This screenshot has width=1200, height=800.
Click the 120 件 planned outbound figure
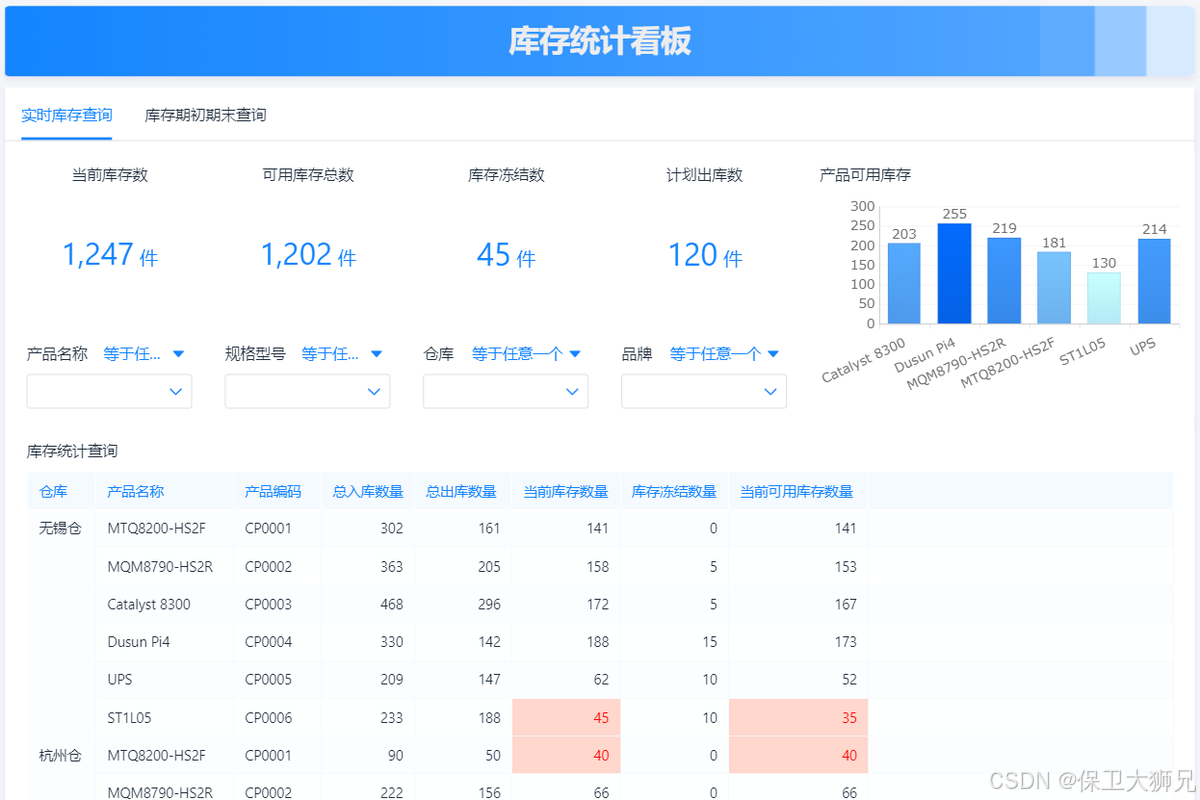pyautogui.click(x=705, y=255)
